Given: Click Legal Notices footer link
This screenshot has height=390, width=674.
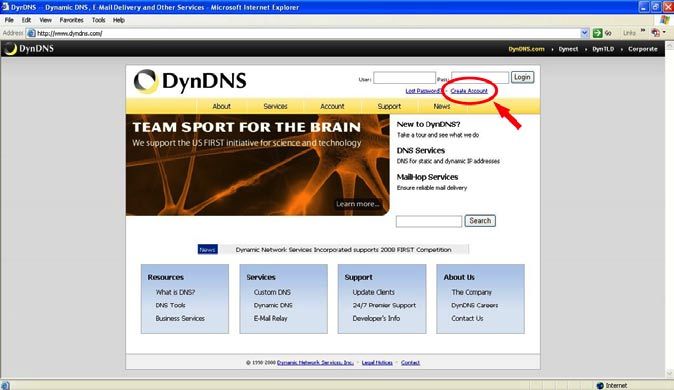Looking at the screenshot, I should pyautogui.click(x=377, y=363).
